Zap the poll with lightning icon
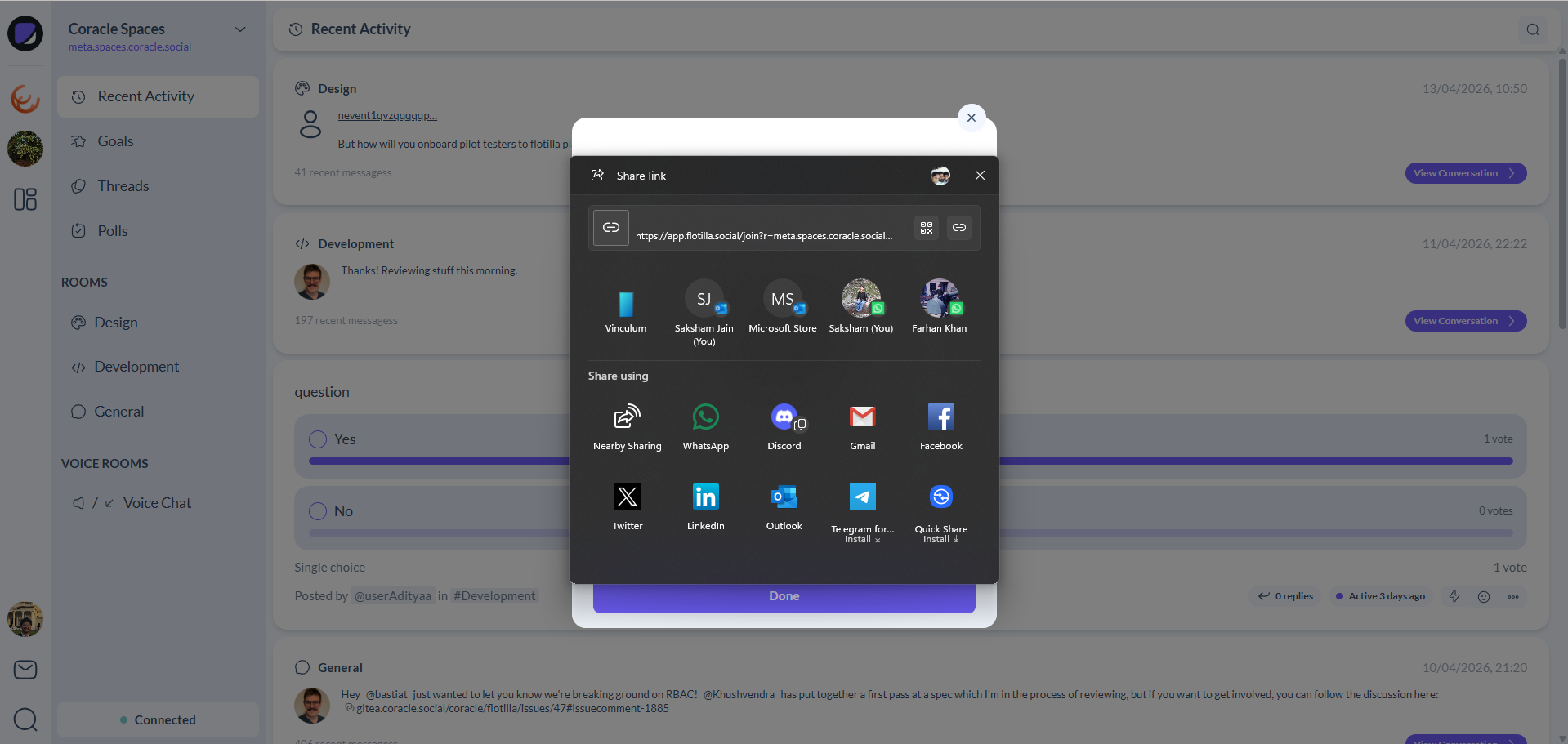Viewport: 1568px width, 744px height. tap(1454, 597)
